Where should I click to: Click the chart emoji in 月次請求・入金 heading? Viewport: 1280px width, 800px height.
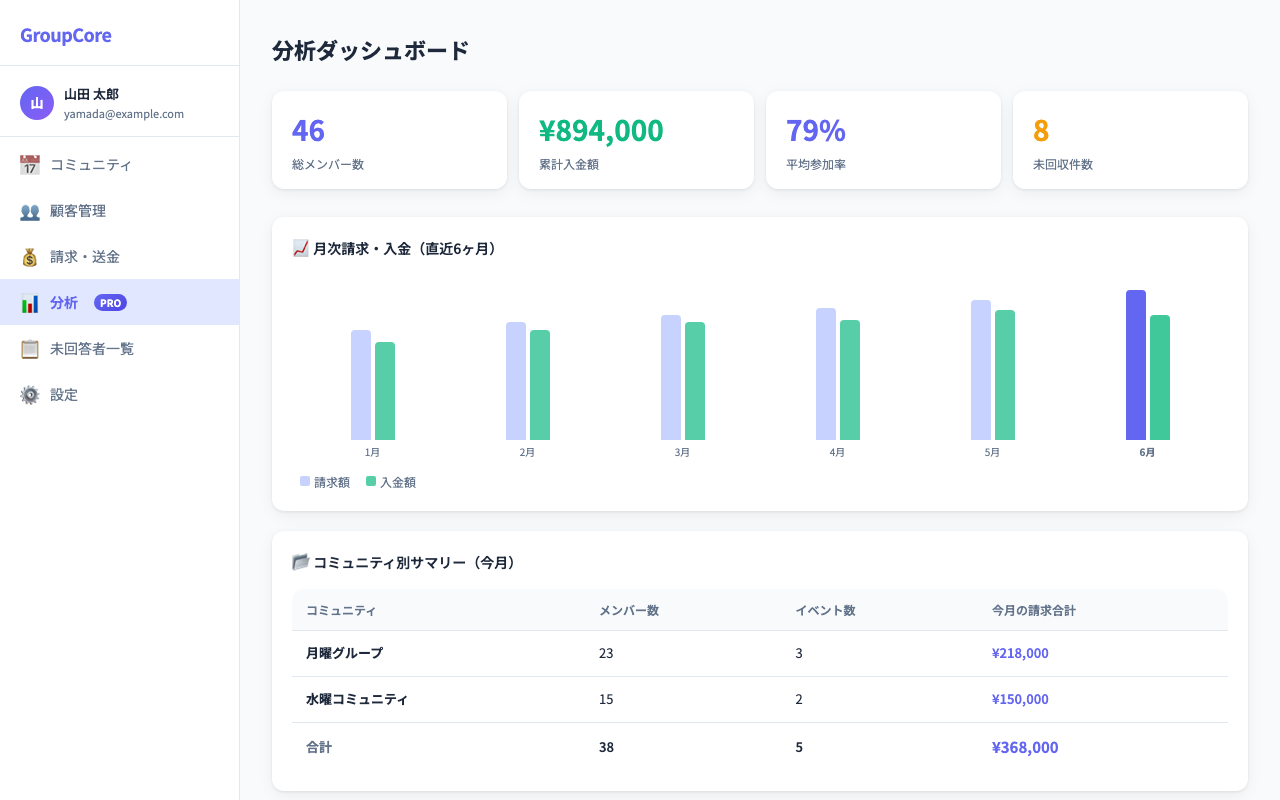click(x=300, y=248)
